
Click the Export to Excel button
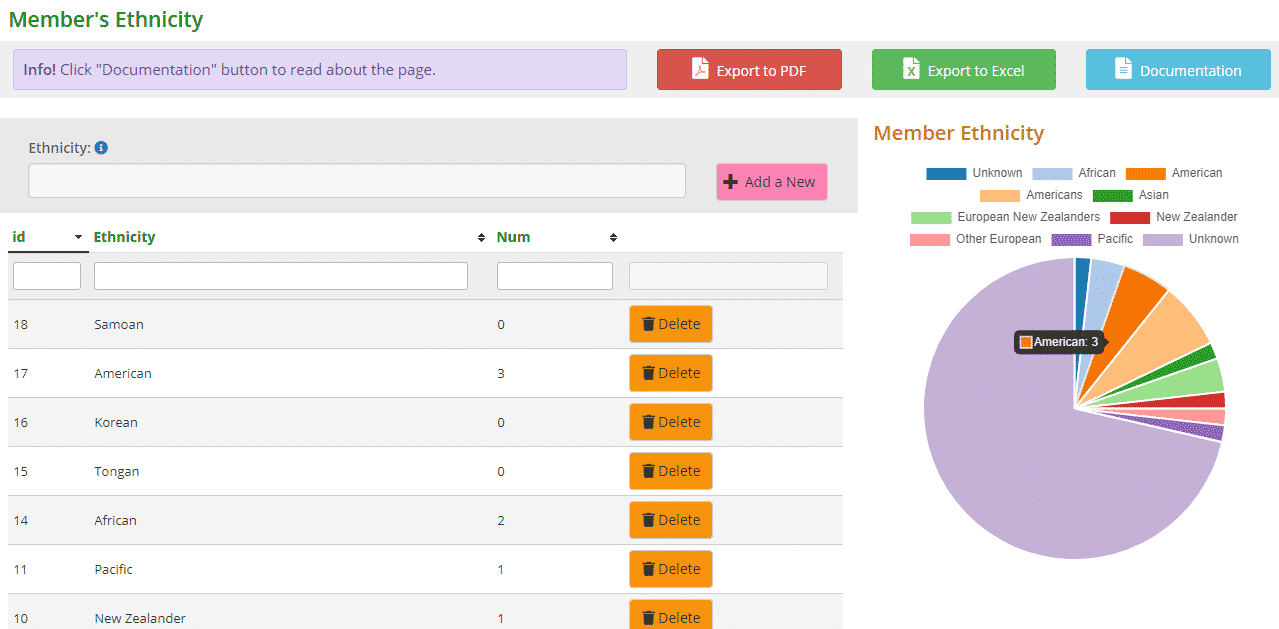(964, 70)
